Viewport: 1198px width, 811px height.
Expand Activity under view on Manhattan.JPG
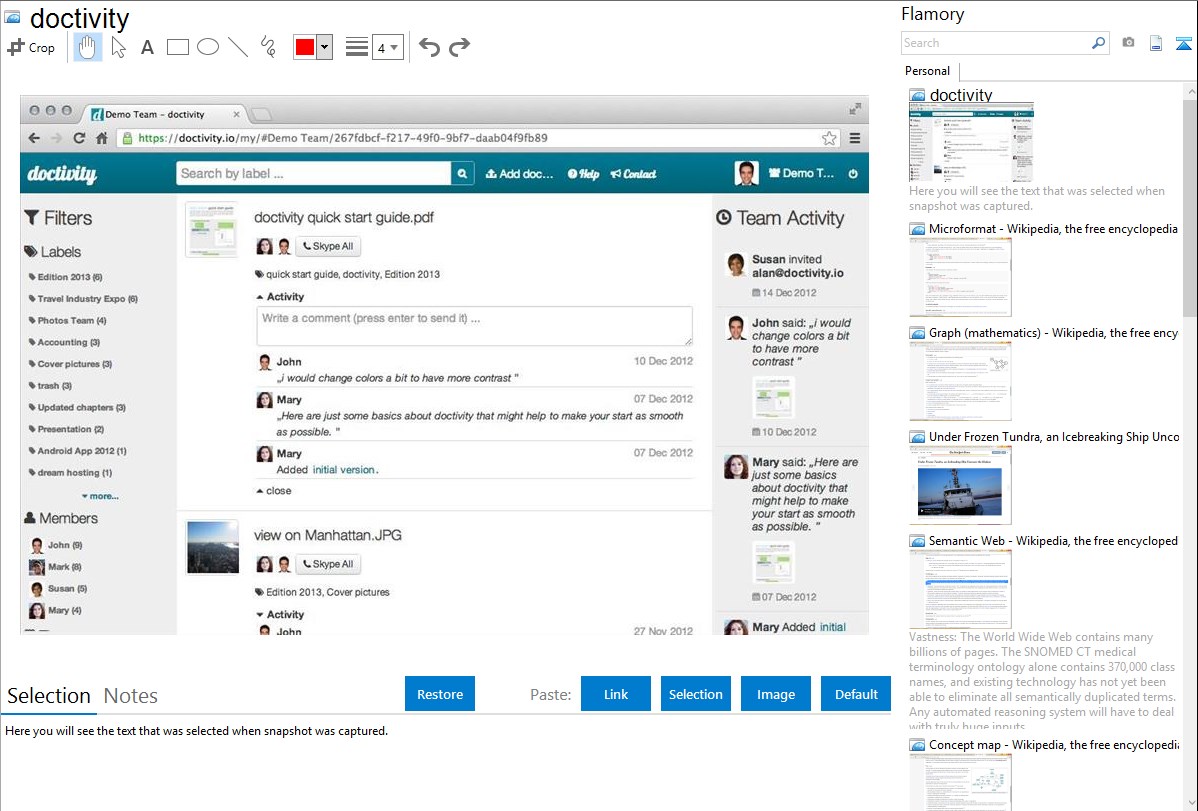pos(280,615)
